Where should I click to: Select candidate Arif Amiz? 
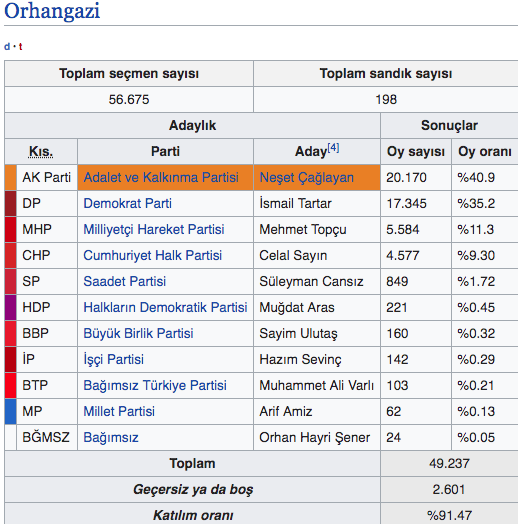(286, 411)
